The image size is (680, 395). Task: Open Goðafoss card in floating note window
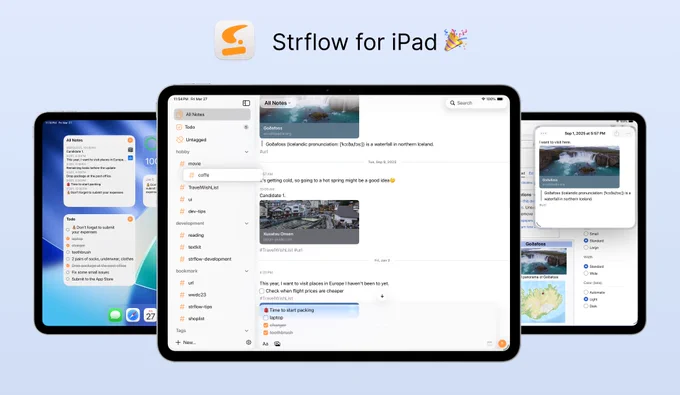click(x=579, y=167)
